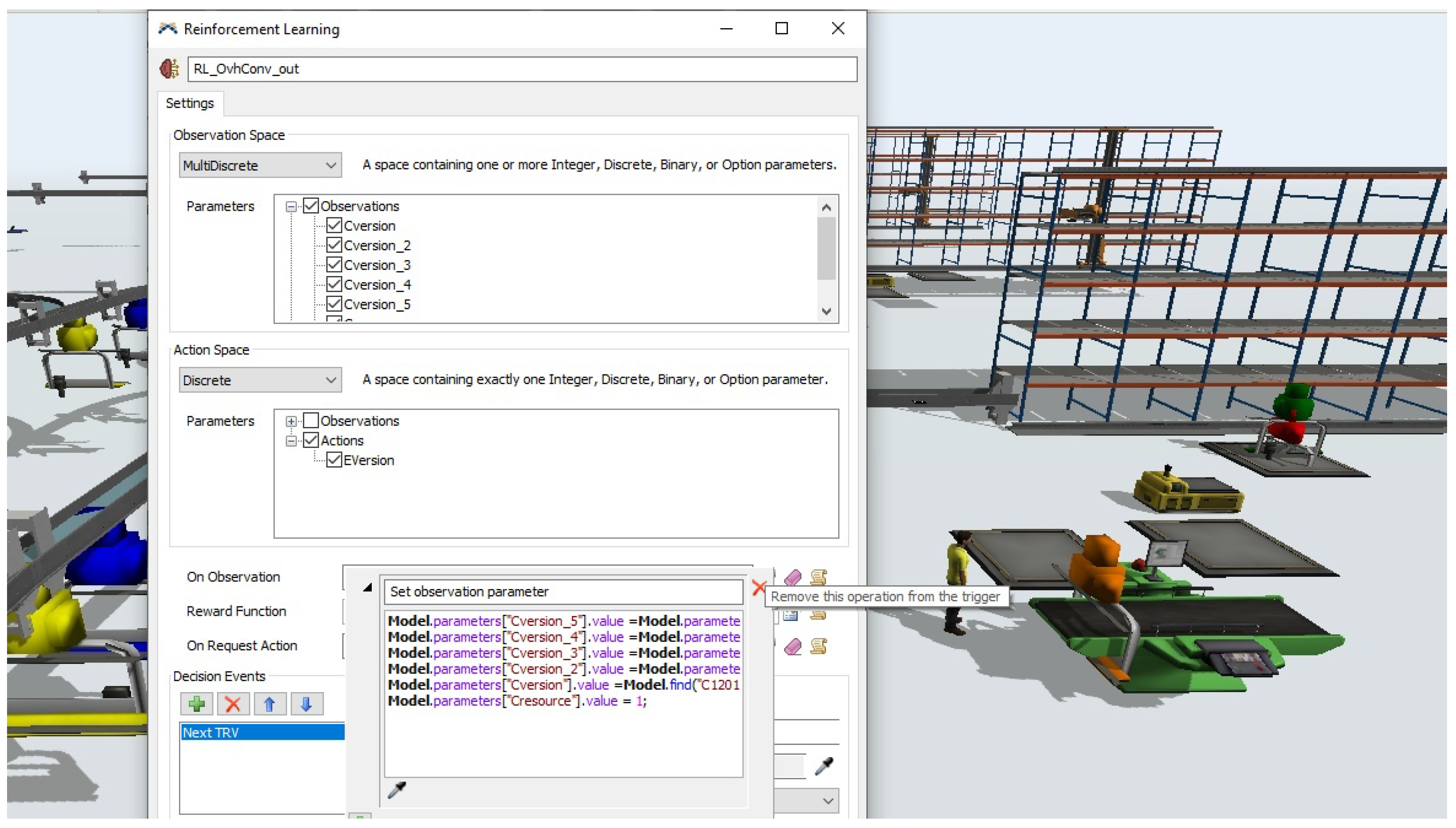Toggle the EVersion action checkbox
The width and height of the screenshot is (1456, 828).
point(334,460)
